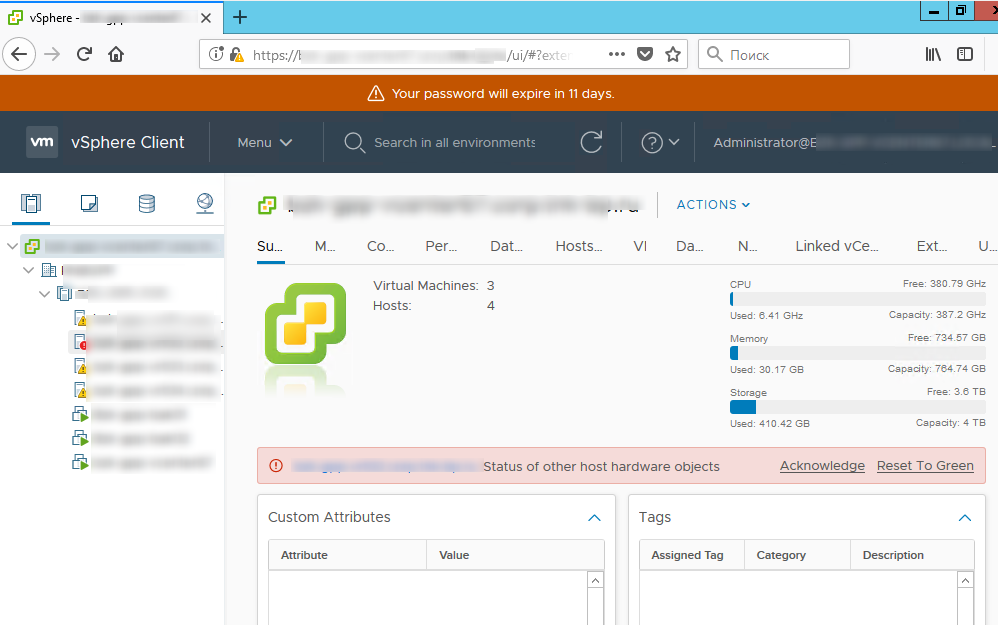Open browser library icon
The image size is (998, 625).
pyautogui.click(x=933, y=54)
